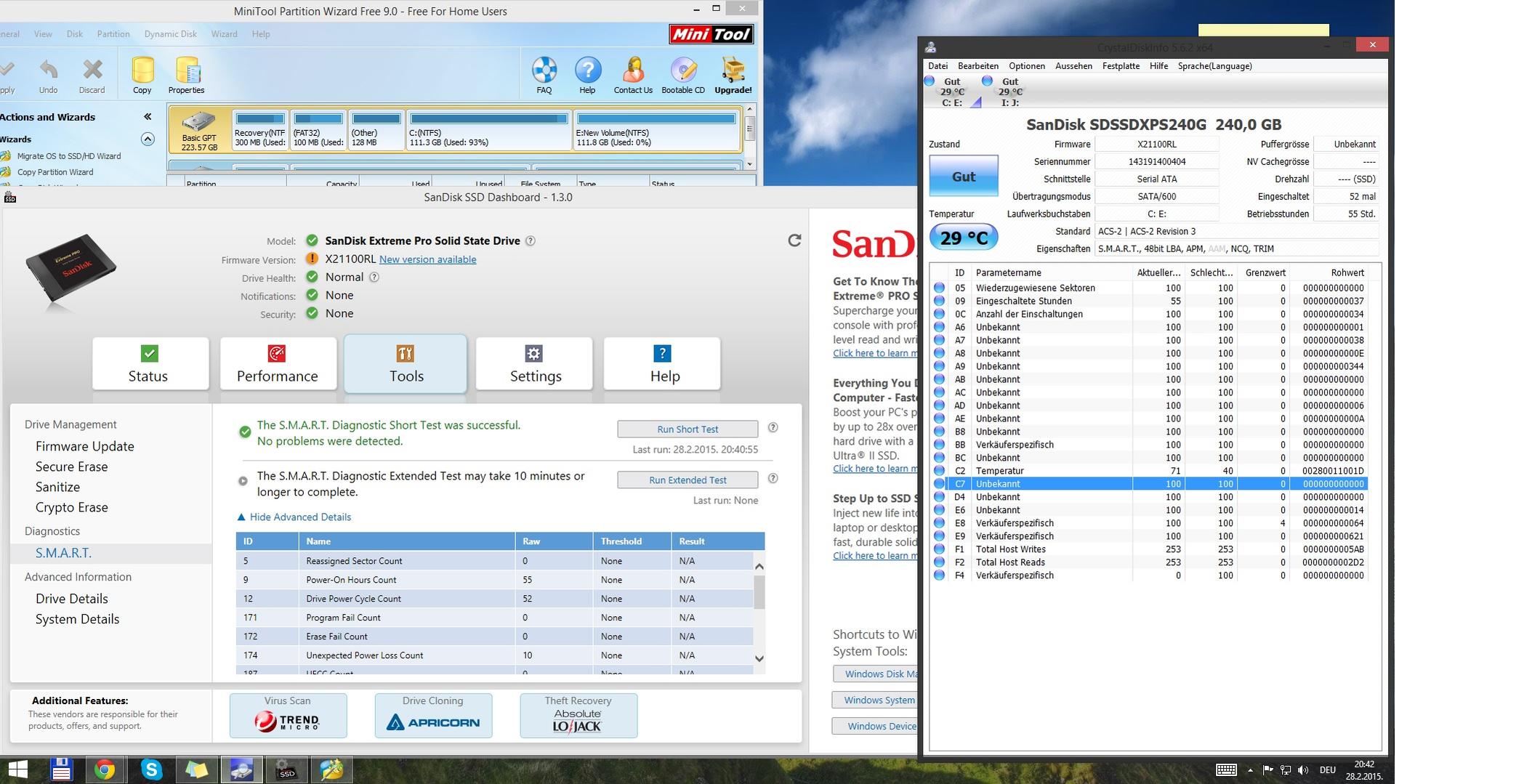Click the help icon beside Run Extended Test
The height and width of the screenshot is (784, 1524).
click(773, 478)
